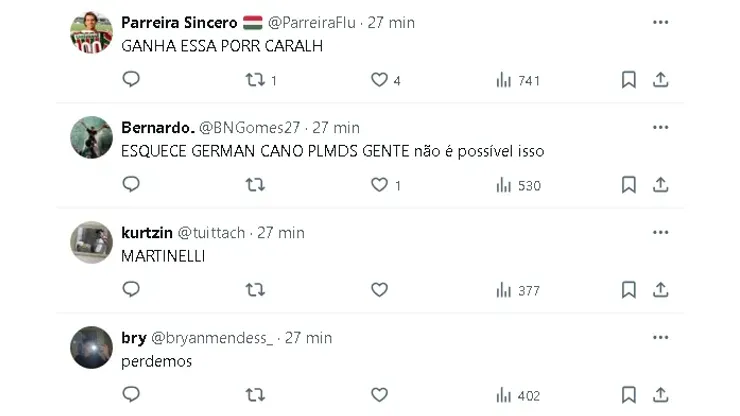Retweet kurtzin's MARTINELLI tweet
The image size is (740, 416).
255,290
